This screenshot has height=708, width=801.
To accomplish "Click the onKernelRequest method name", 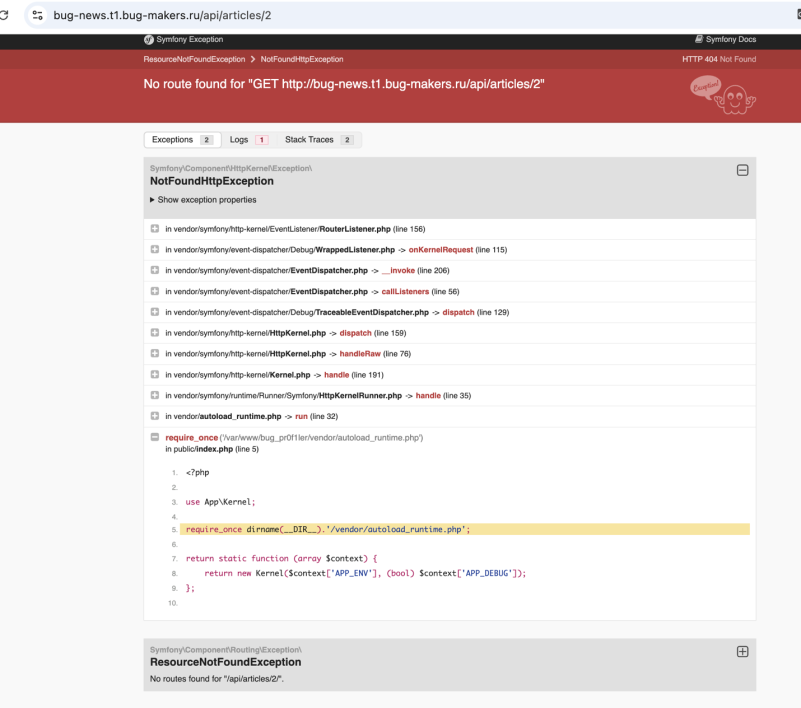I will (x=441, y=250).
